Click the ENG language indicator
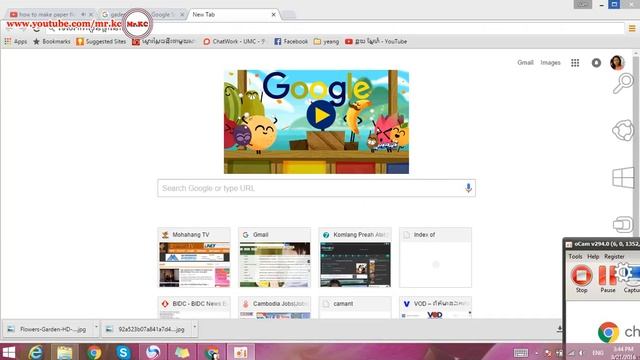 598,353
